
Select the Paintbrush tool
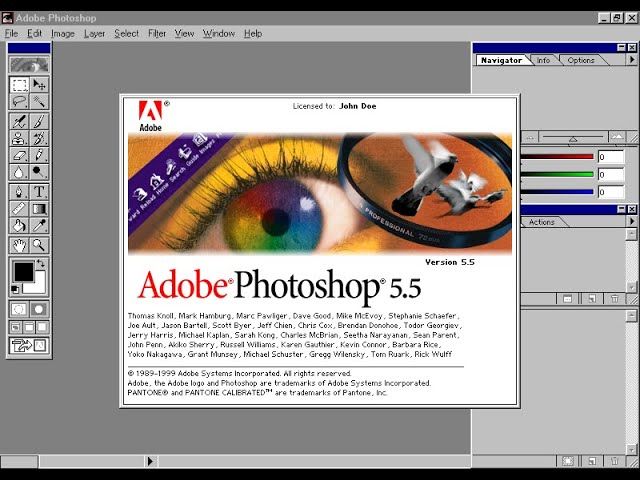point(40,121)
